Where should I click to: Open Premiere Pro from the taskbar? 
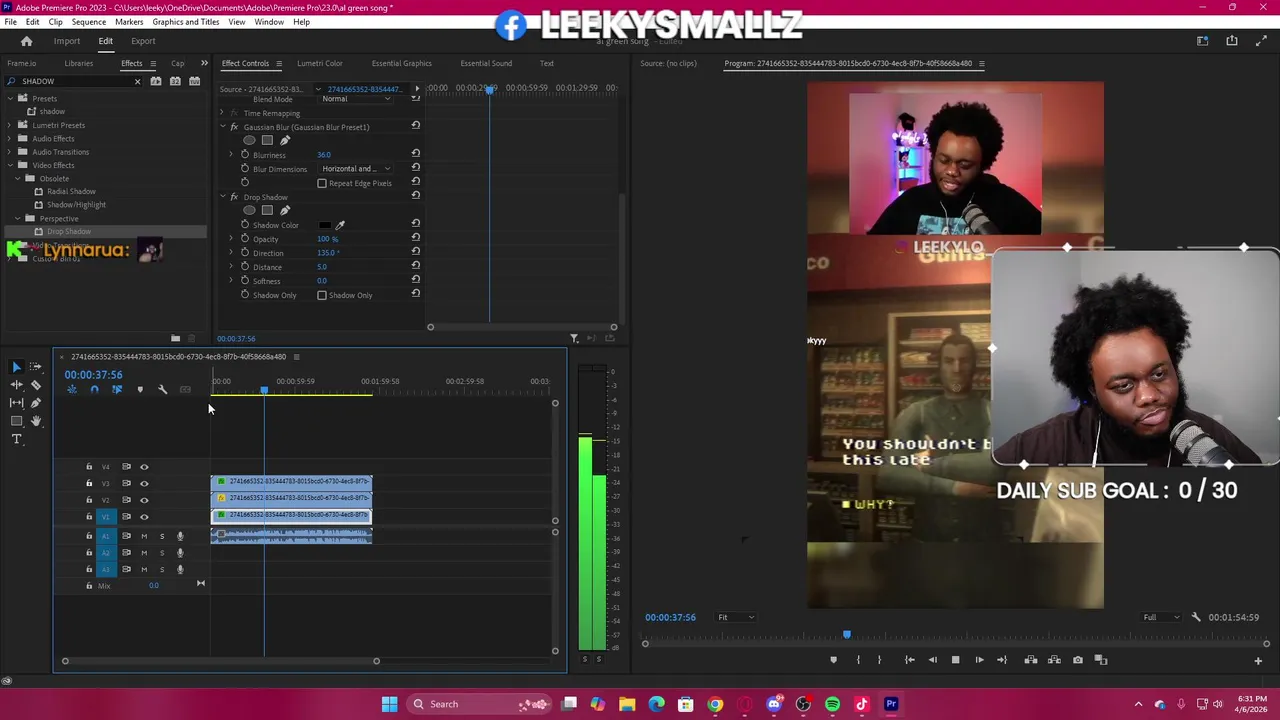coord(891,704)
